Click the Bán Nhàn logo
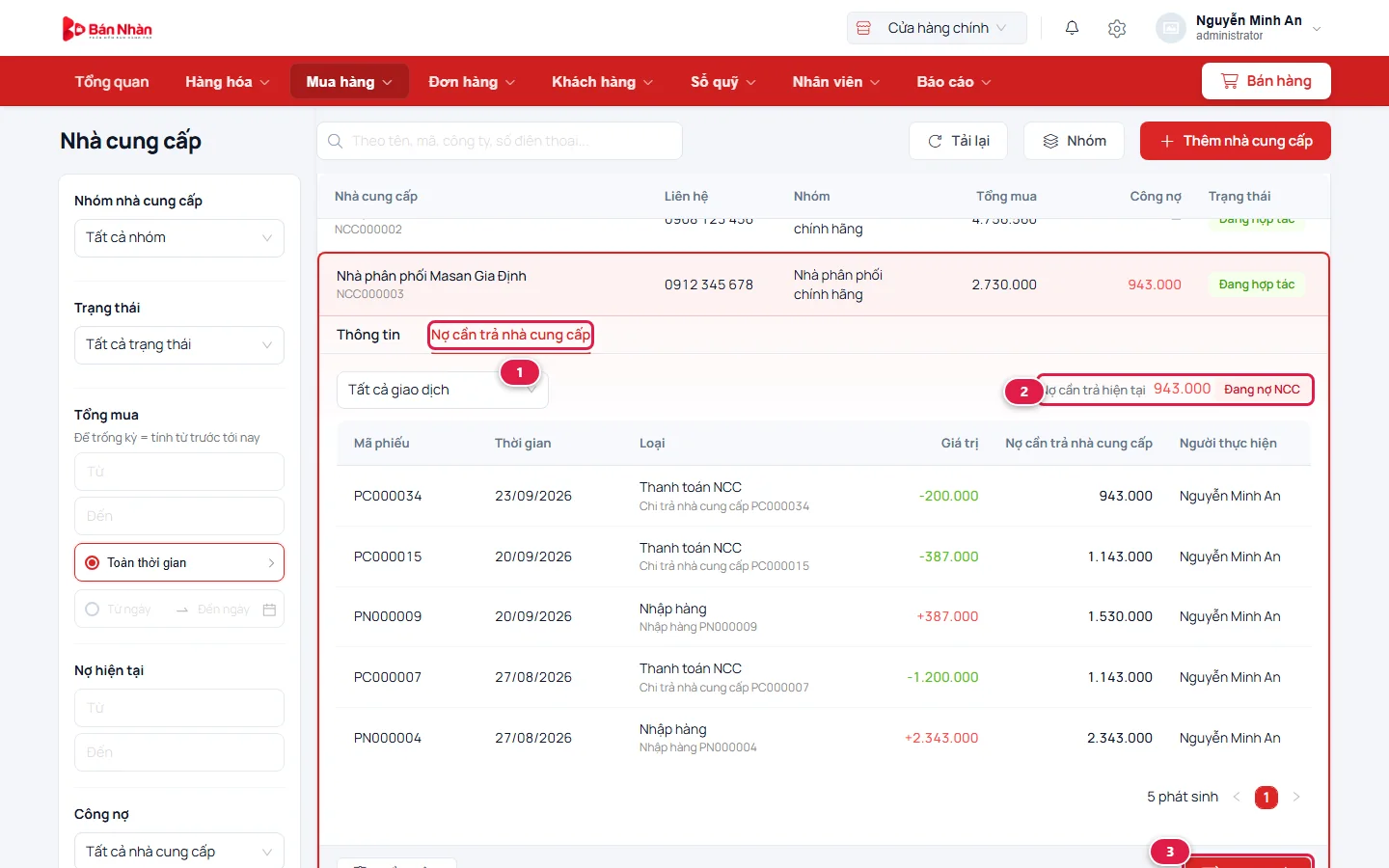Image resolution: width=1389 pixels, height=868 pixels. (107, 29)
